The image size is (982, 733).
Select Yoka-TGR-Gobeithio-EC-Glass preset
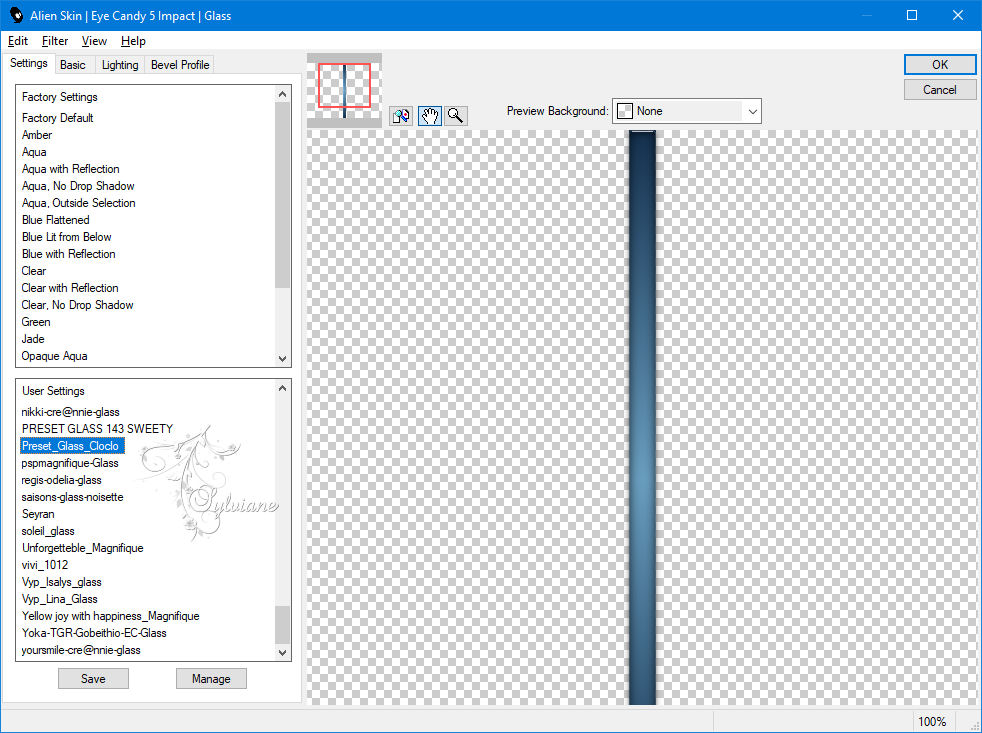(x=94, y=633)
